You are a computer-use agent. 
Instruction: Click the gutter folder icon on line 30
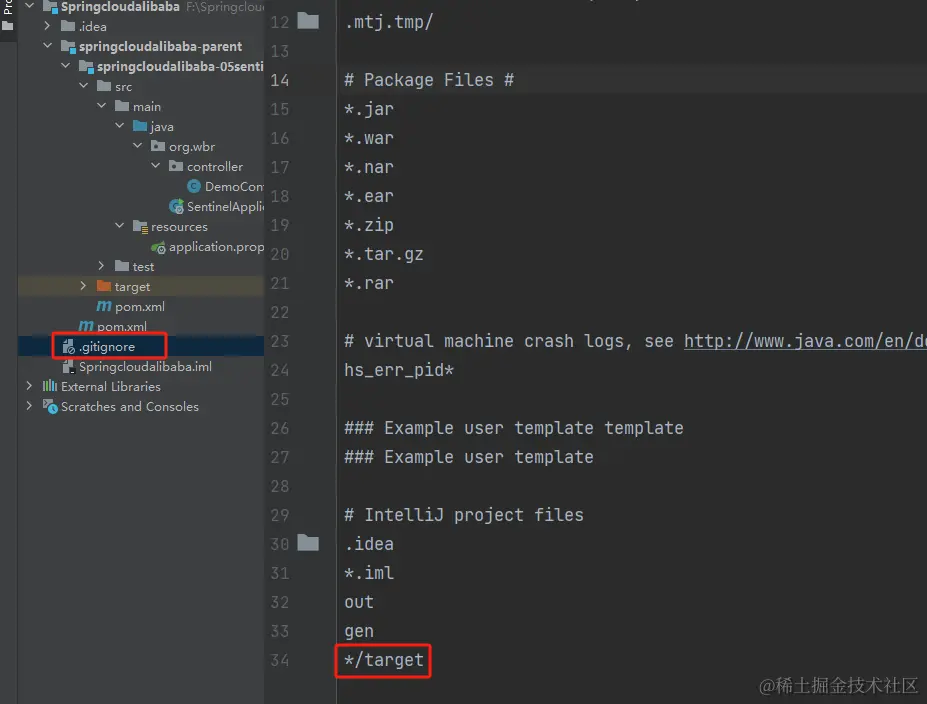(x=308, y=543)
